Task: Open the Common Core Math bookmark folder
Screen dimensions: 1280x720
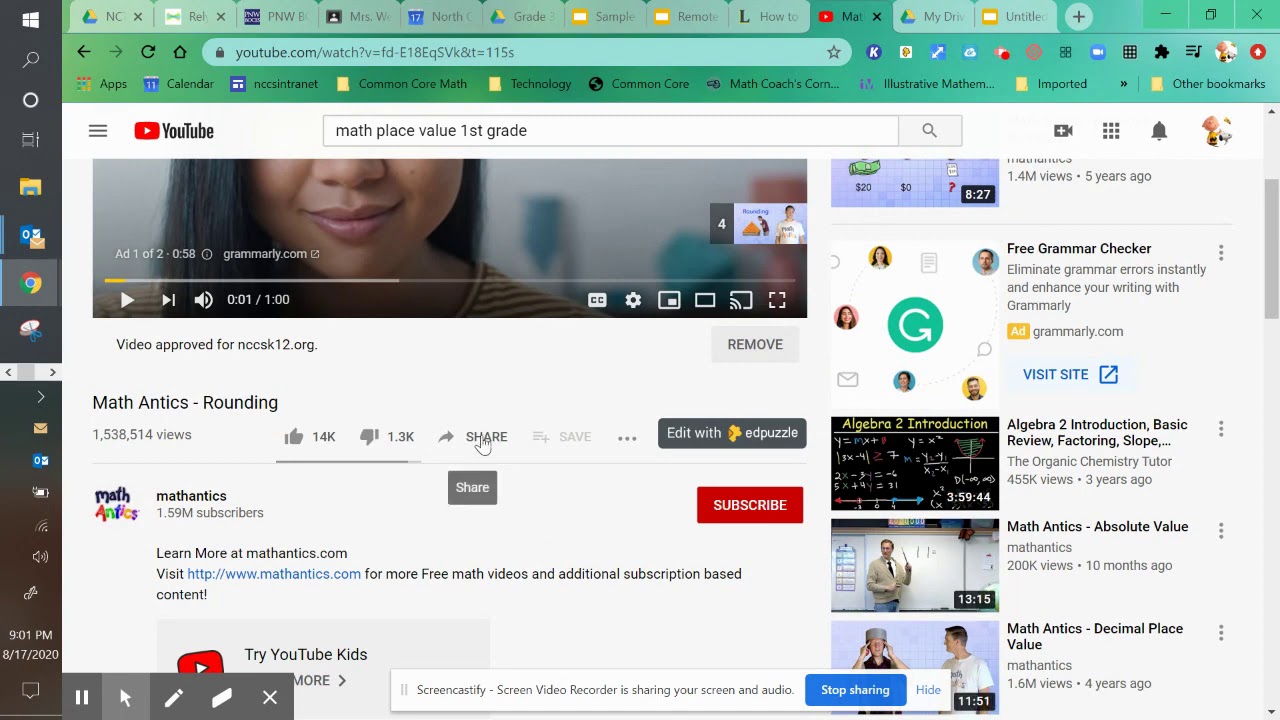Action: (x=402, y=84)
